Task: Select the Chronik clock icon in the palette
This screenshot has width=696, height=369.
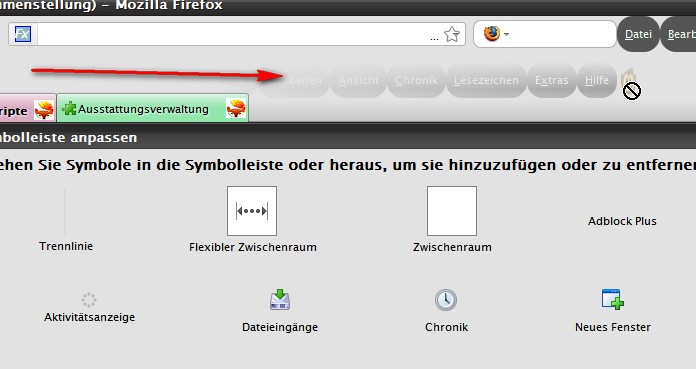Action: 446,300
